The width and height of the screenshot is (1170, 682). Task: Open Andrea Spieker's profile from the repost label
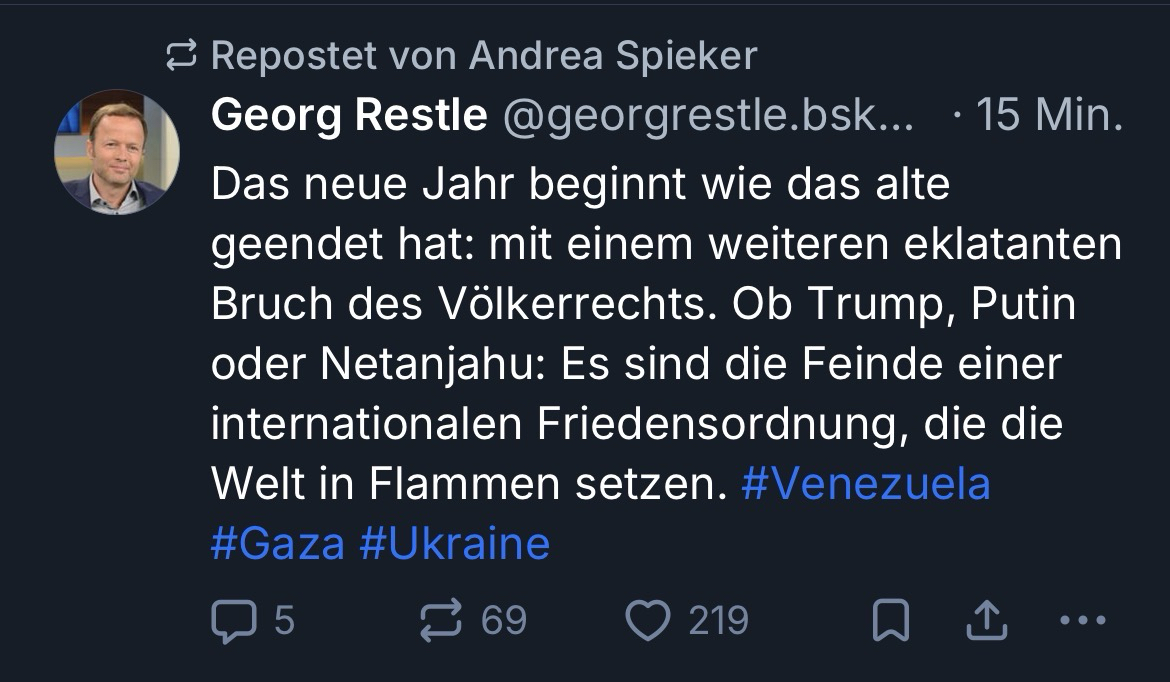(613, 56)
